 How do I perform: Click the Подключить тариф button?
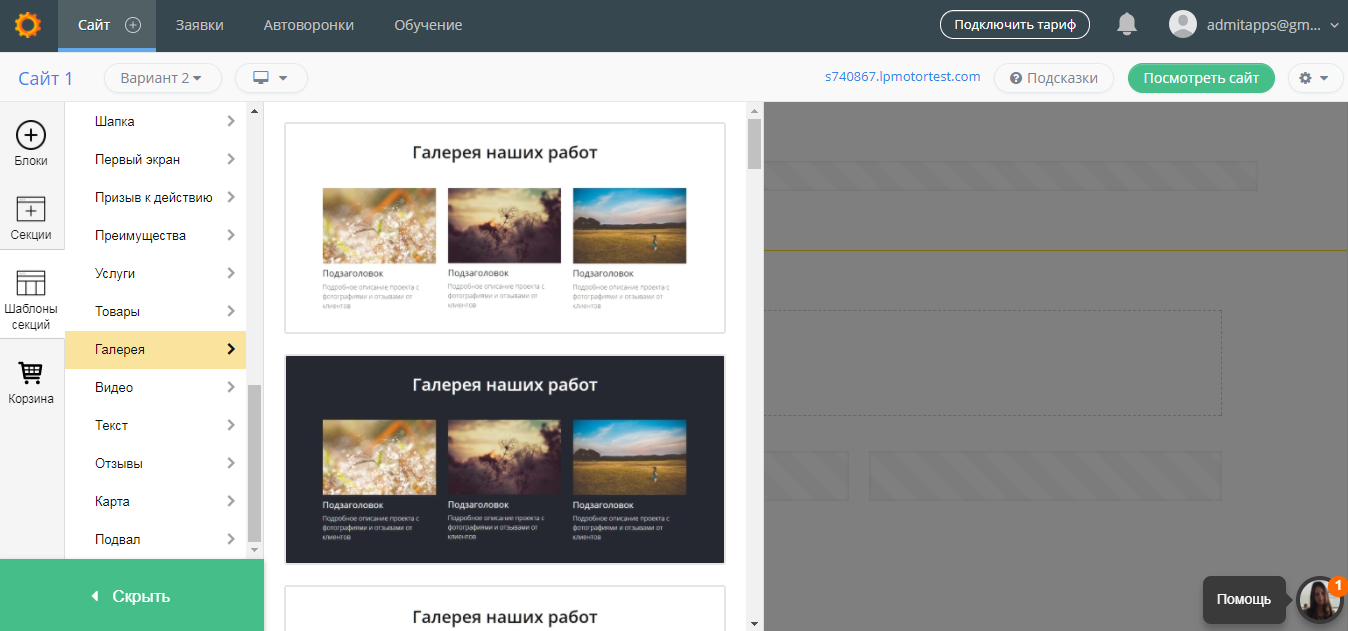click(1014, 24)
